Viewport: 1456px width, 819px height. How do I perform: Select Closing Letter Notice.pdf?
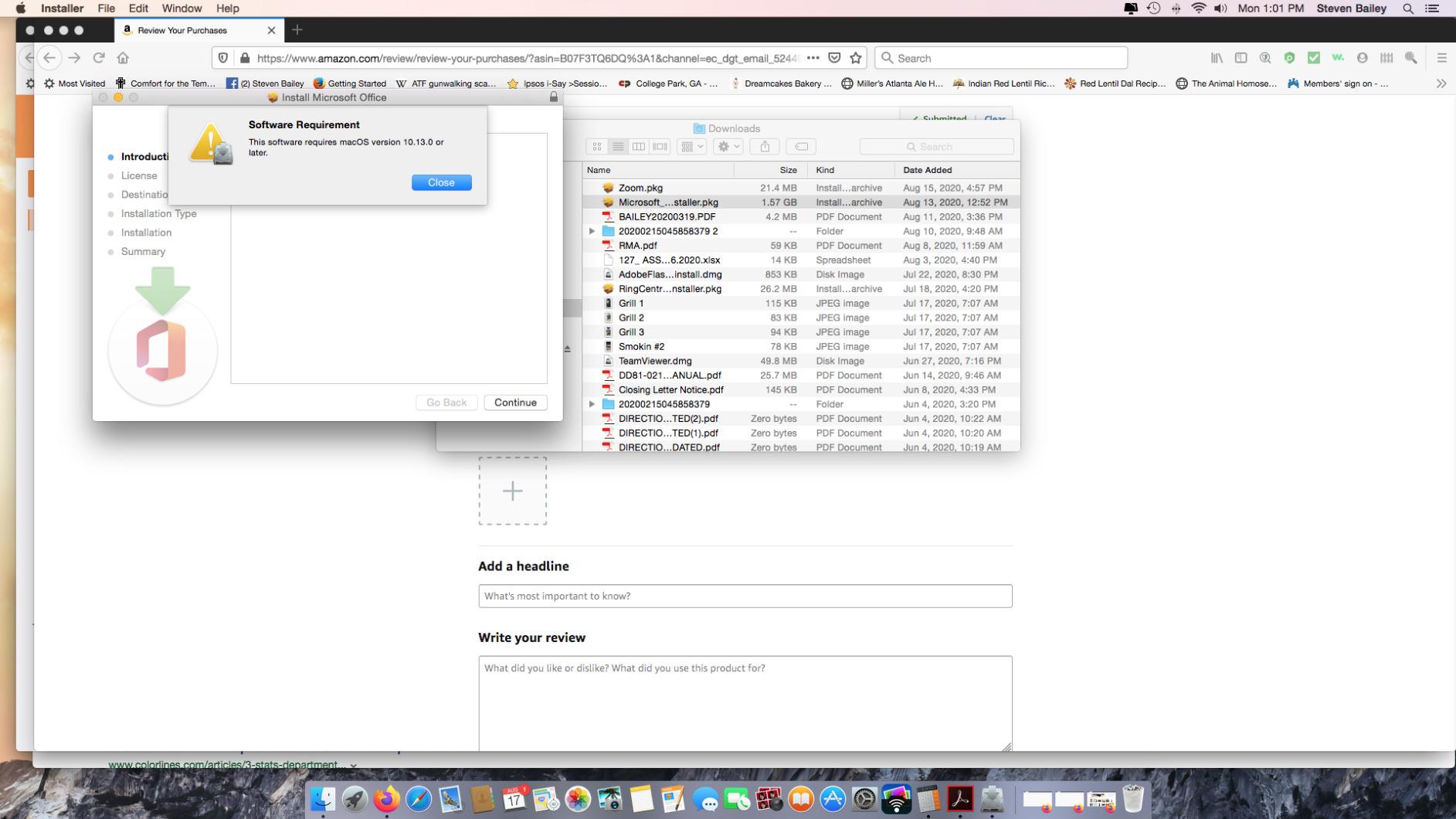(801, 390)
